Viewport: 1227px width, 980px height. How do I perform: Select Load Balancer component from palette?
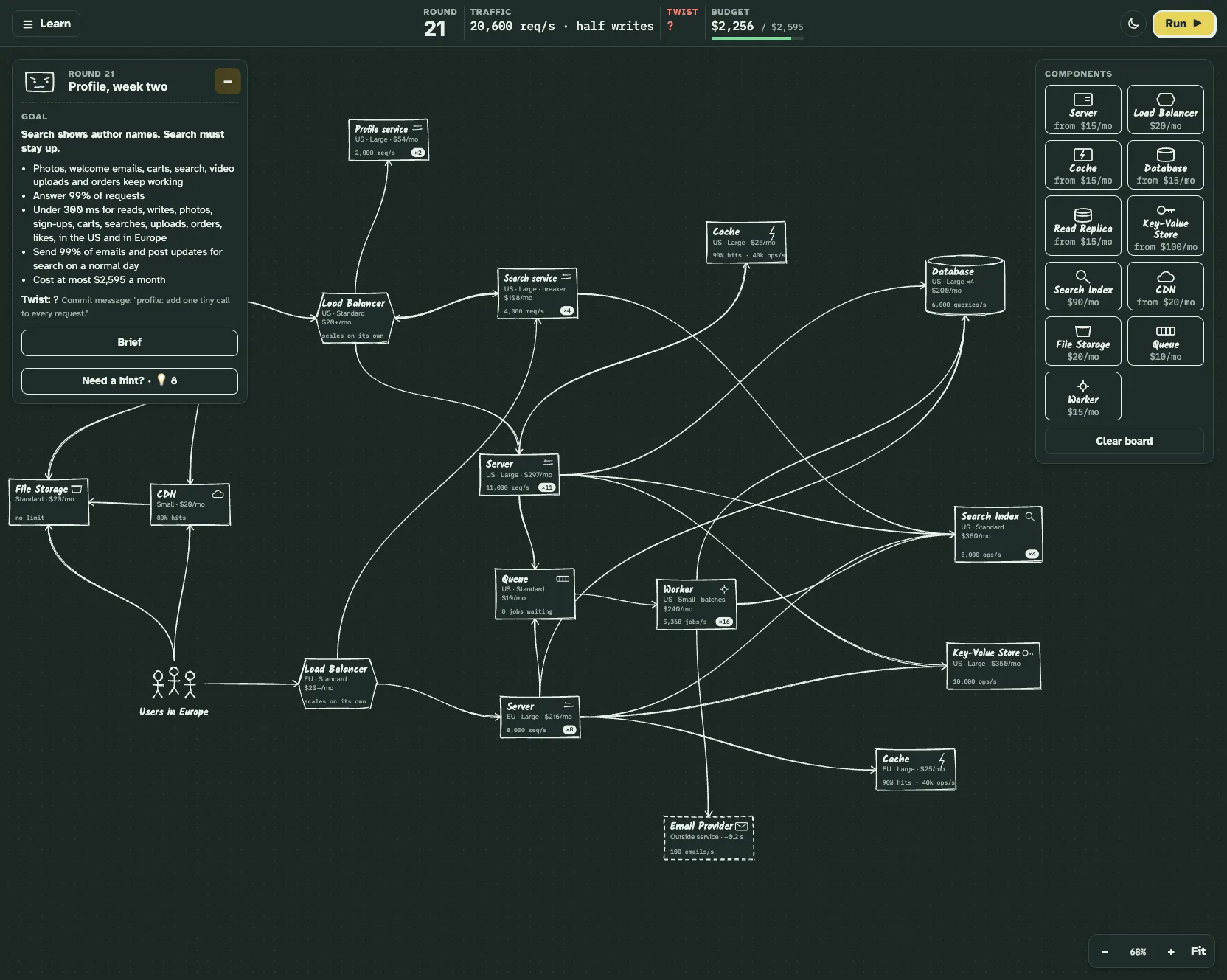1165,110
